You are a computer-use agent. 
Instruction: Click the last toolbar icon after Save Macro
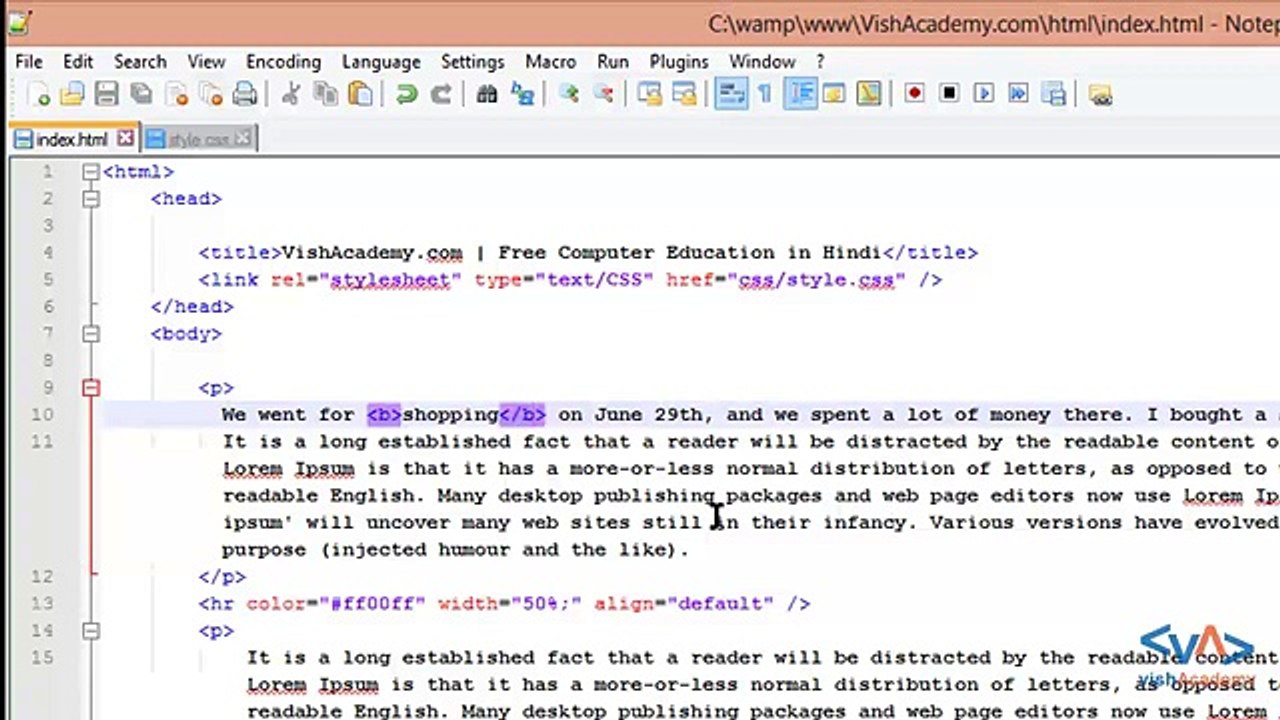(1100, 94)
